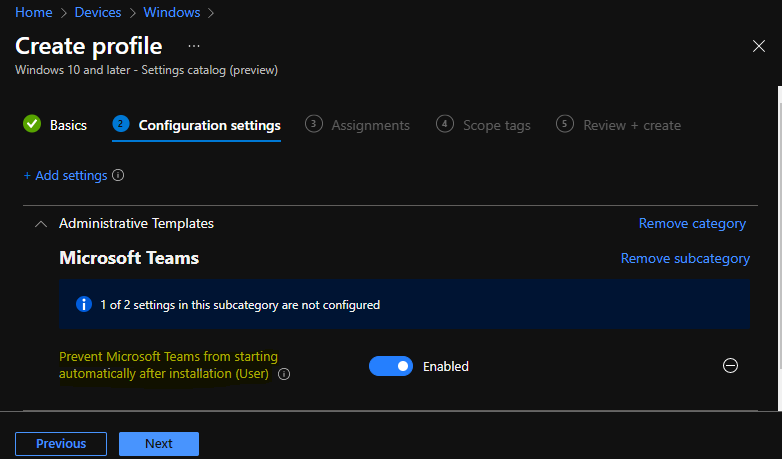Click the Home breadcrumb link
The height and width of the screenshot is (459, 782).
33,12
